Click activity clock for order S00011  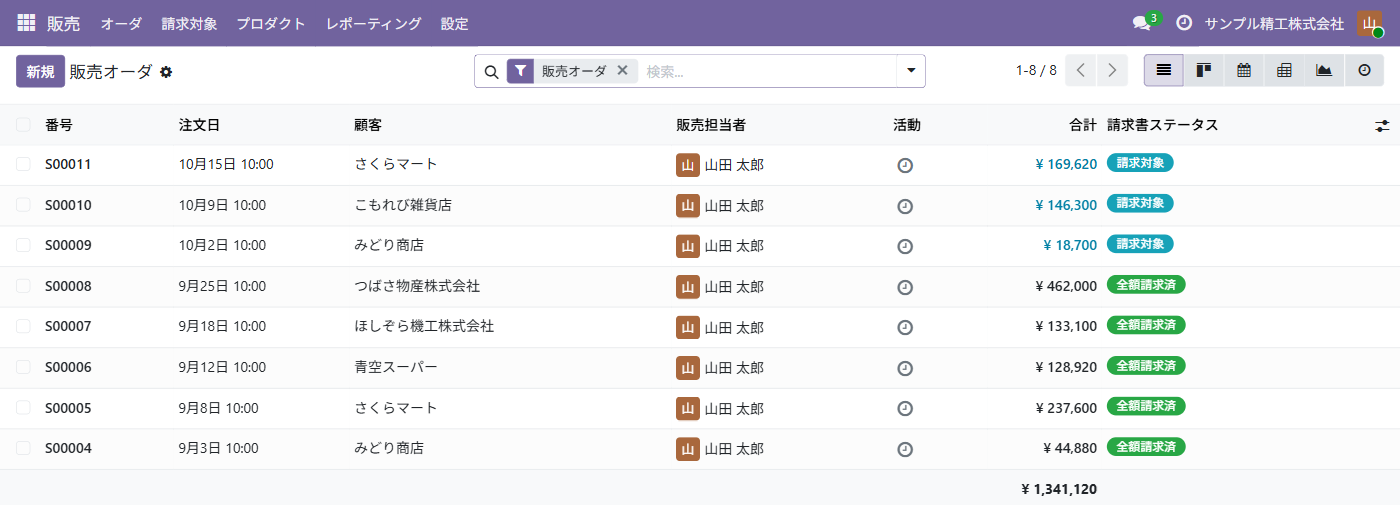click(905, 166)
